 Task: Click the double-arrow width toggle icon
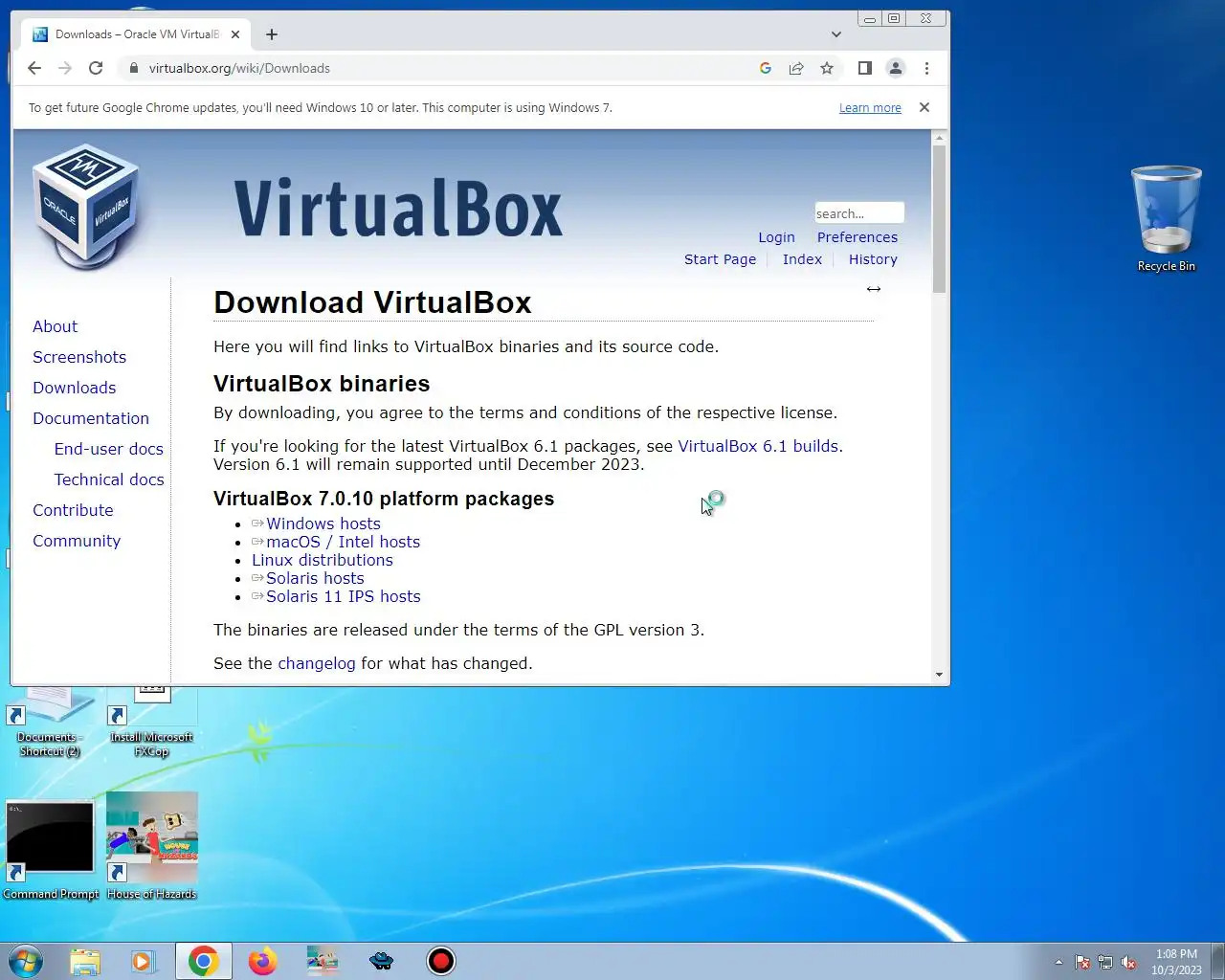[x=874, y=288]
